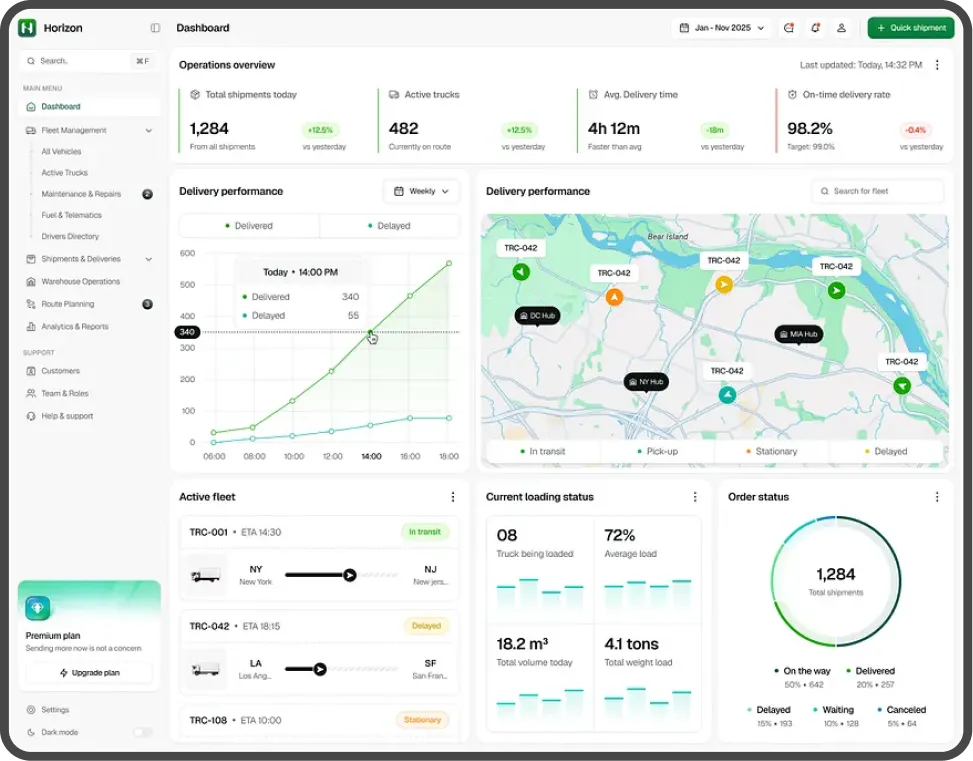973x761 pixels.
Task: Click the yellow delayed truck marker
Action: [724, 284]
